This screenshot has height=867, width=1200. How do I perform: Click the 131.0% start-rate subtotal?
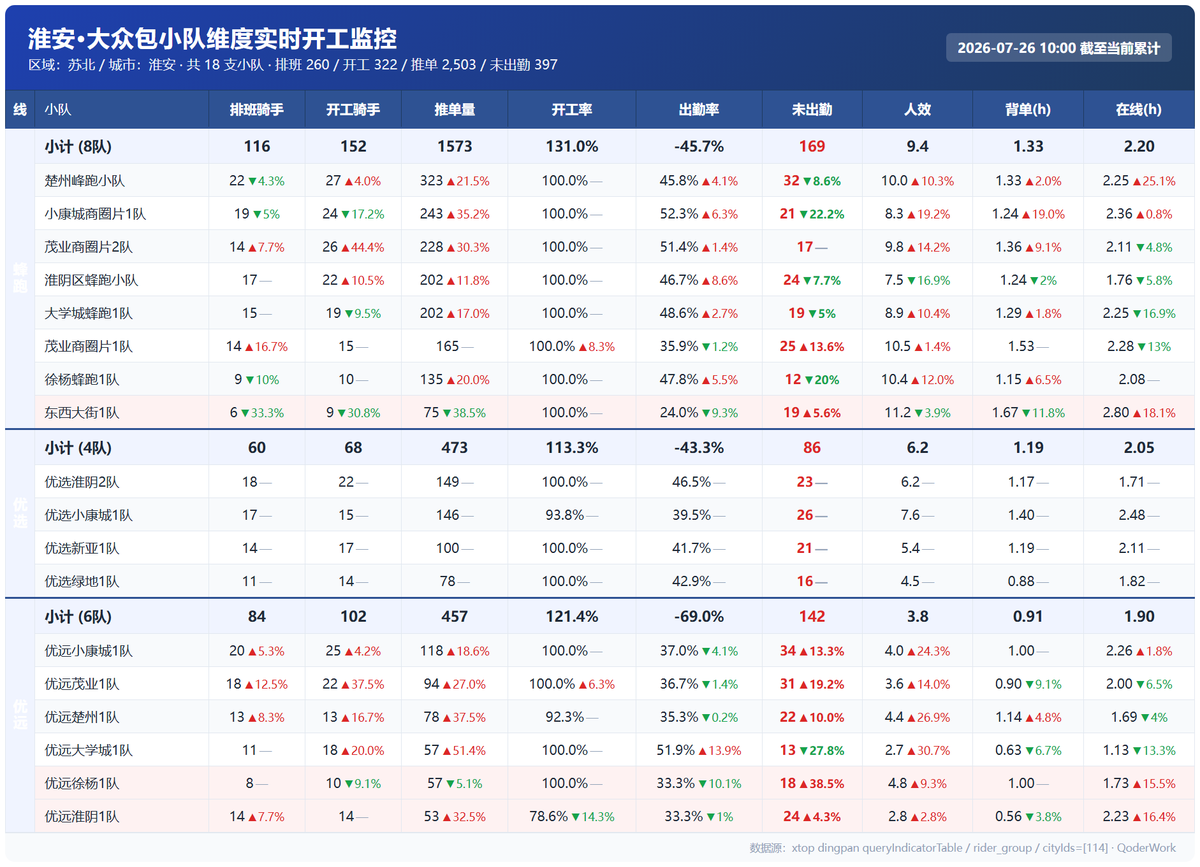[x=572, y=146]
